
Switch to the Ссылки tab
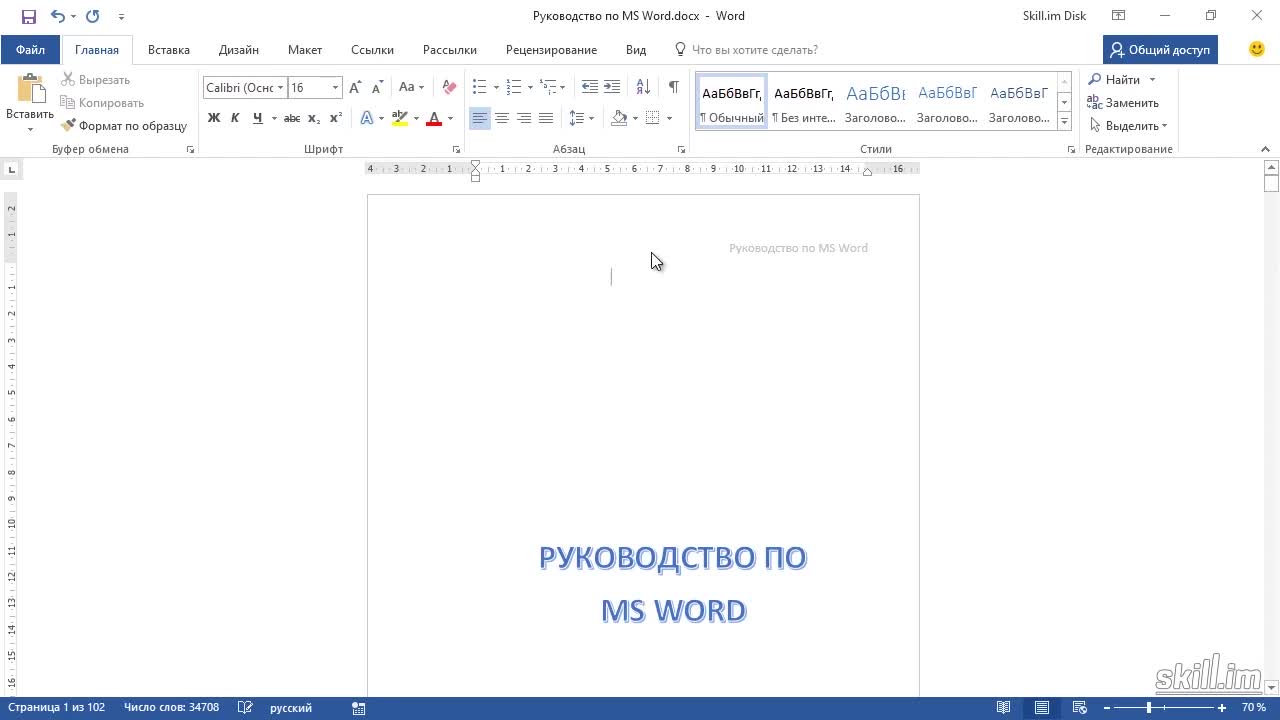[x=372, y=49]
